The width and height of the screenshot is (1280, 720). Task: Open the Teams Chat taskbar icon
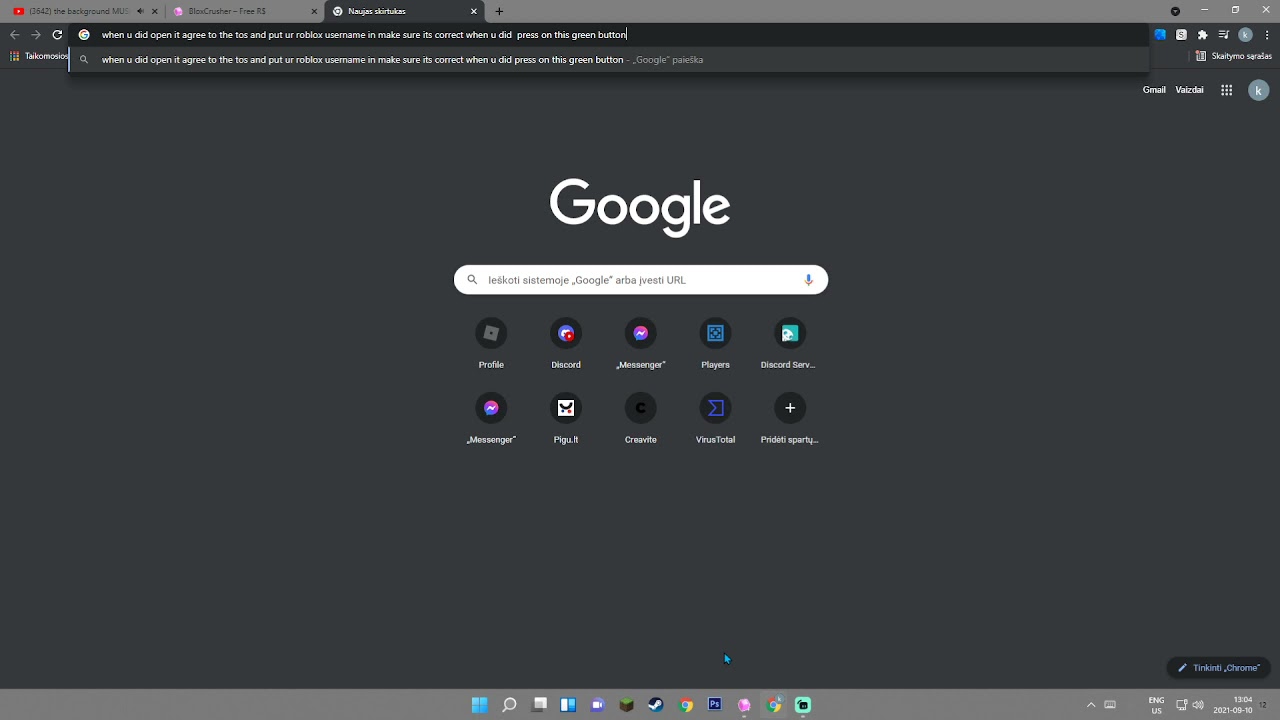(598, 705)
